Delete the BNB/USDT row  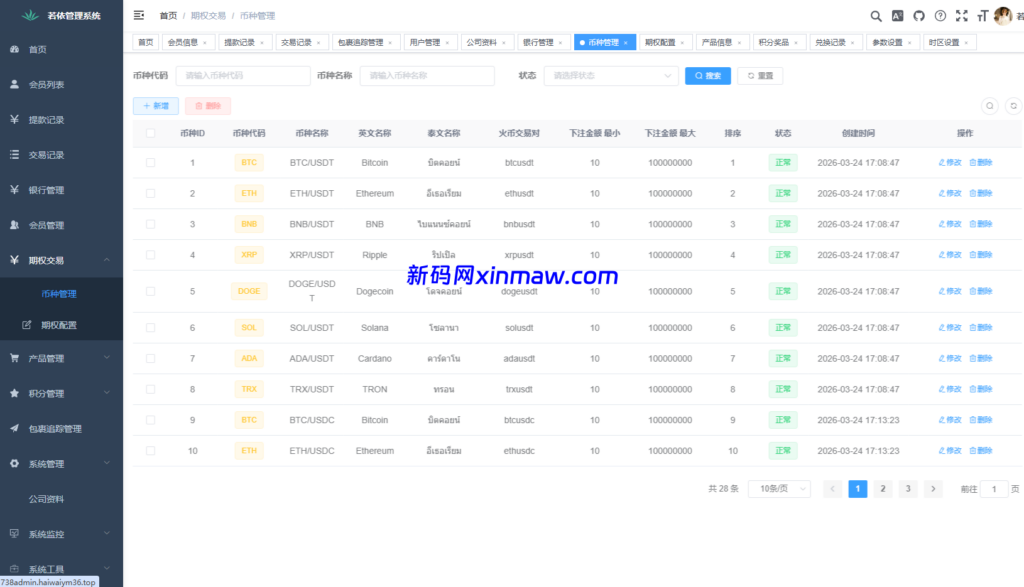(x=981, y=224)
